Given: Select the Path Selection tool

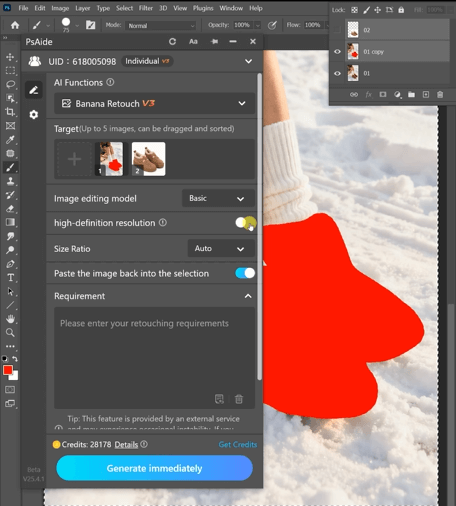Looking at the screenshot, I should pyautogui.click(x=10, y=292).
